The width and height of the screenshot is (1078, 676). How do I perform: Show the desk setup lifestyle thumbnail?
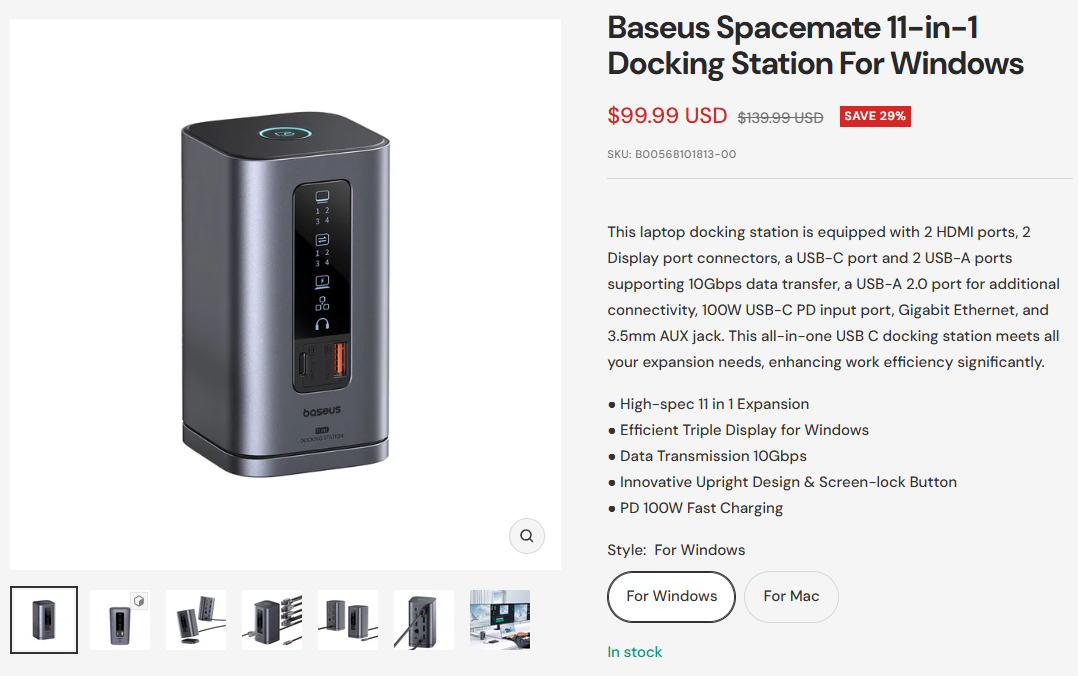(x=500, y=620)
